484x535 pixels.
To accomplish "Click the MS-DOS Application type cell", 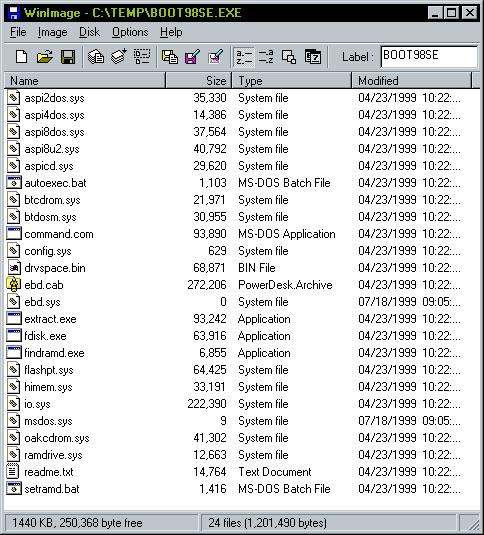I will point(287,234).
